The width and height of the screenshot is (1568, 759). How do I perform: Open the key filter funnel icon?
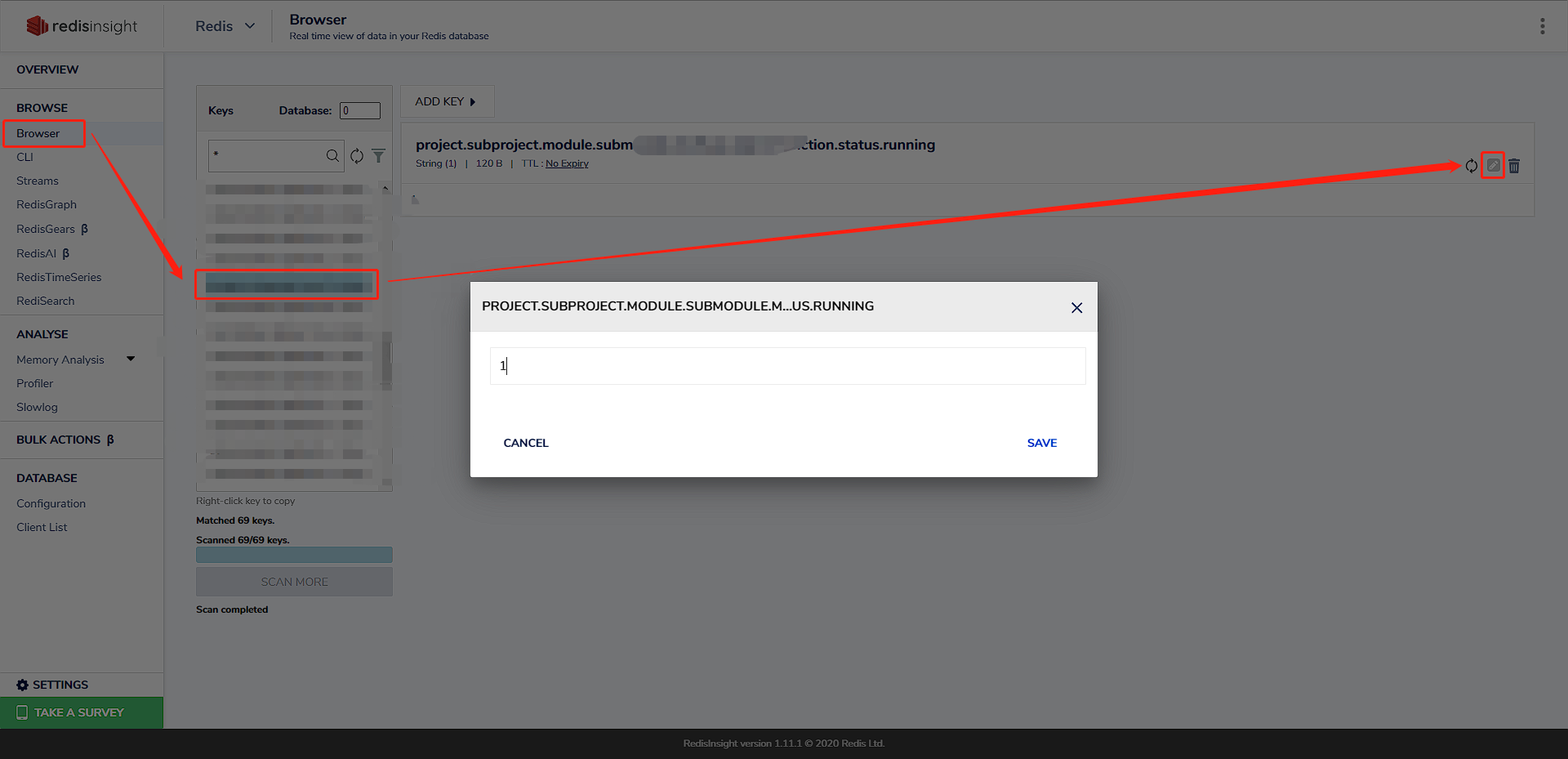pos(378,155)
